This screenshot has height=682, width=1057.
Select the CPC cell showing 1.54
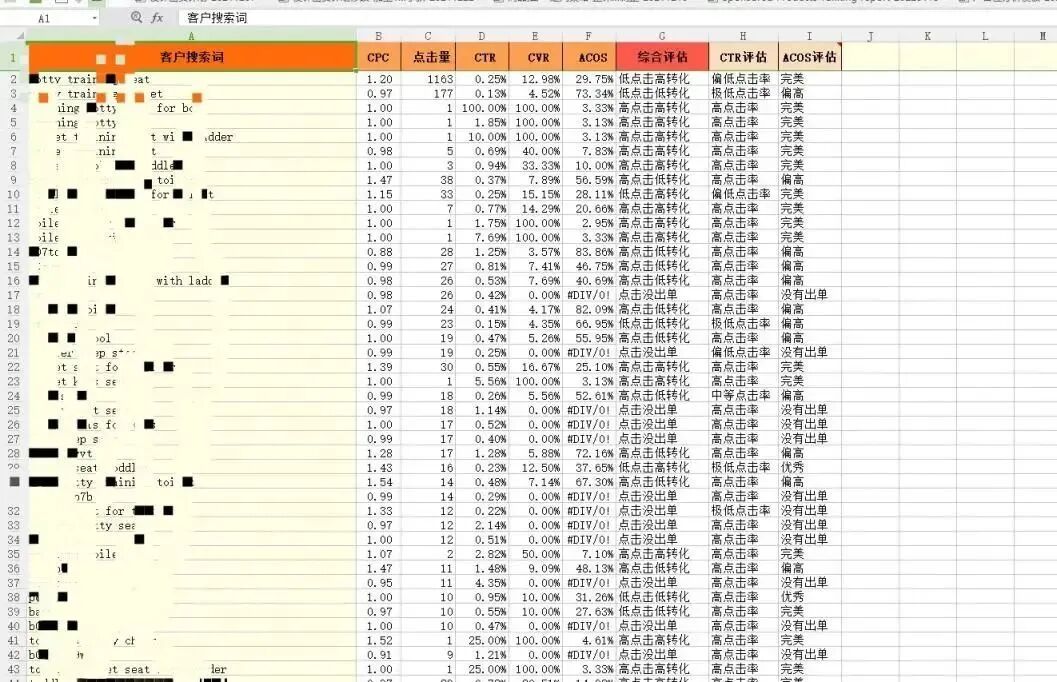pyautogui.click(x=378, y=482)
